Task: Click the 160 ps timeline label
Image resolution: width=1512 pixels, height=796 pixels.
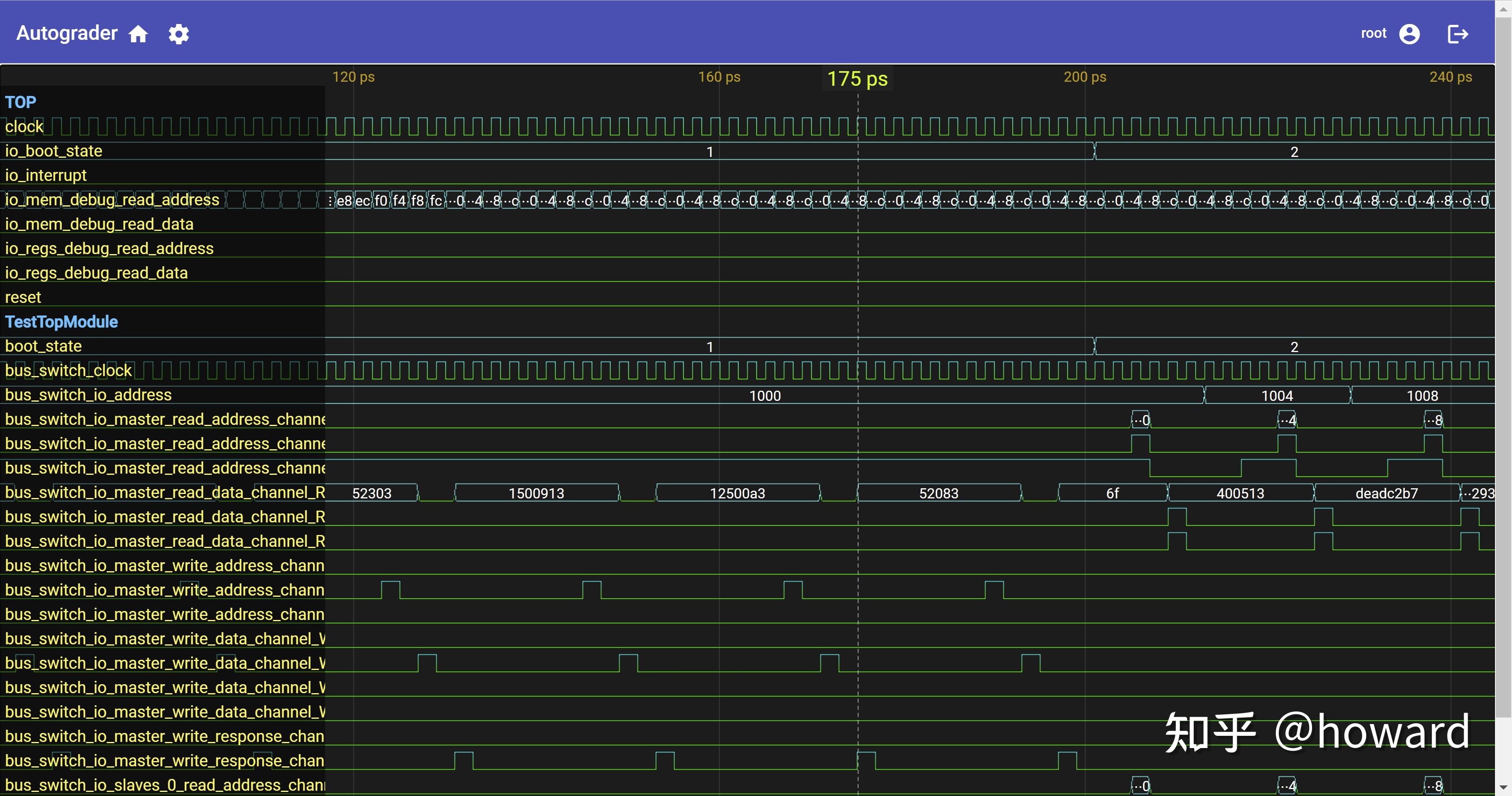Action: pos(719,77)
